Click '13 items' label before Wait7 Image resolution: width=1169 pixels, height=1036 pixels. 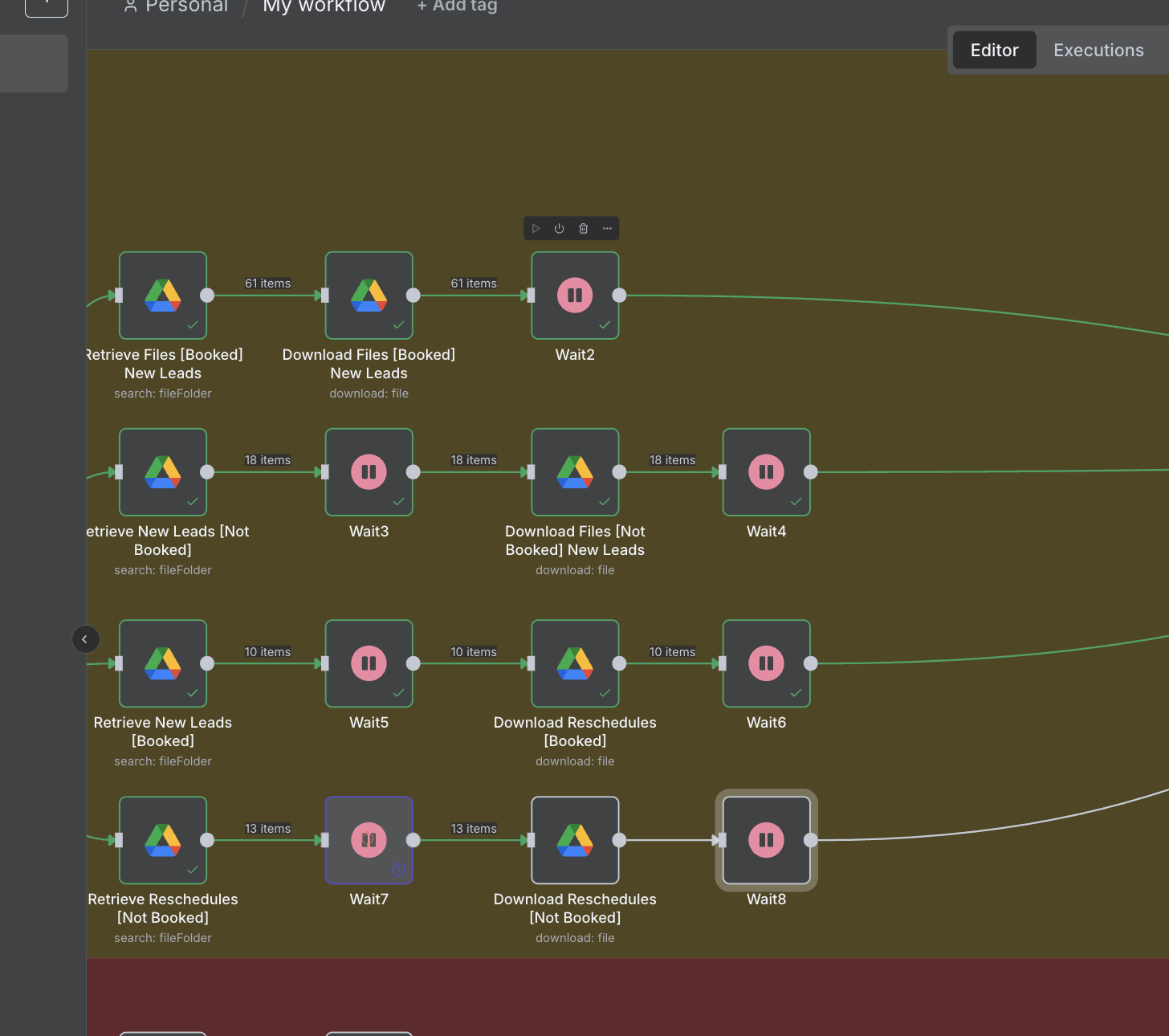pyautogui.click(x=268, y=829)
